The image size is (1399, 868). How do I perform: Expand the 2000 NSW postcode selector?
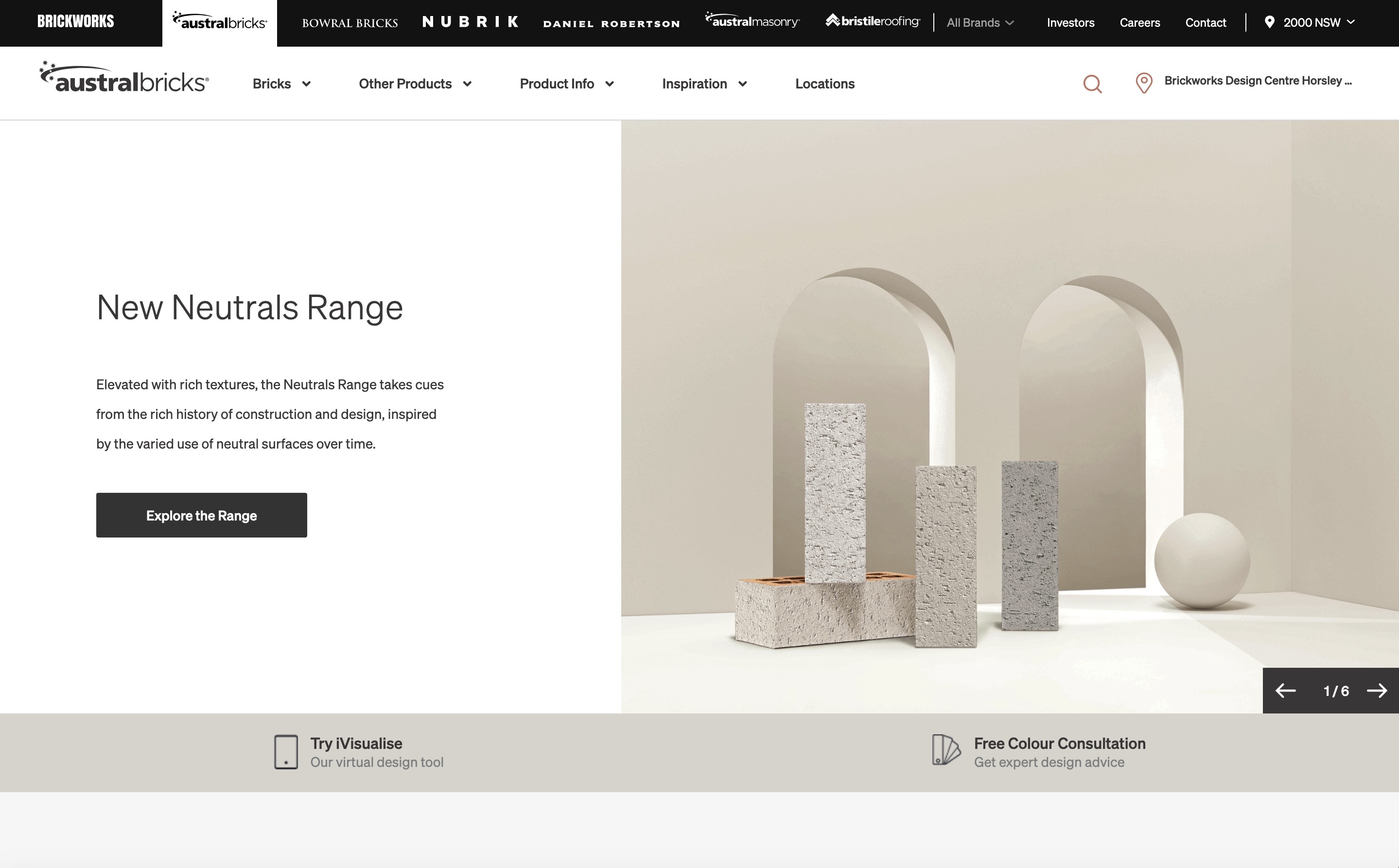coord(1314,22)
